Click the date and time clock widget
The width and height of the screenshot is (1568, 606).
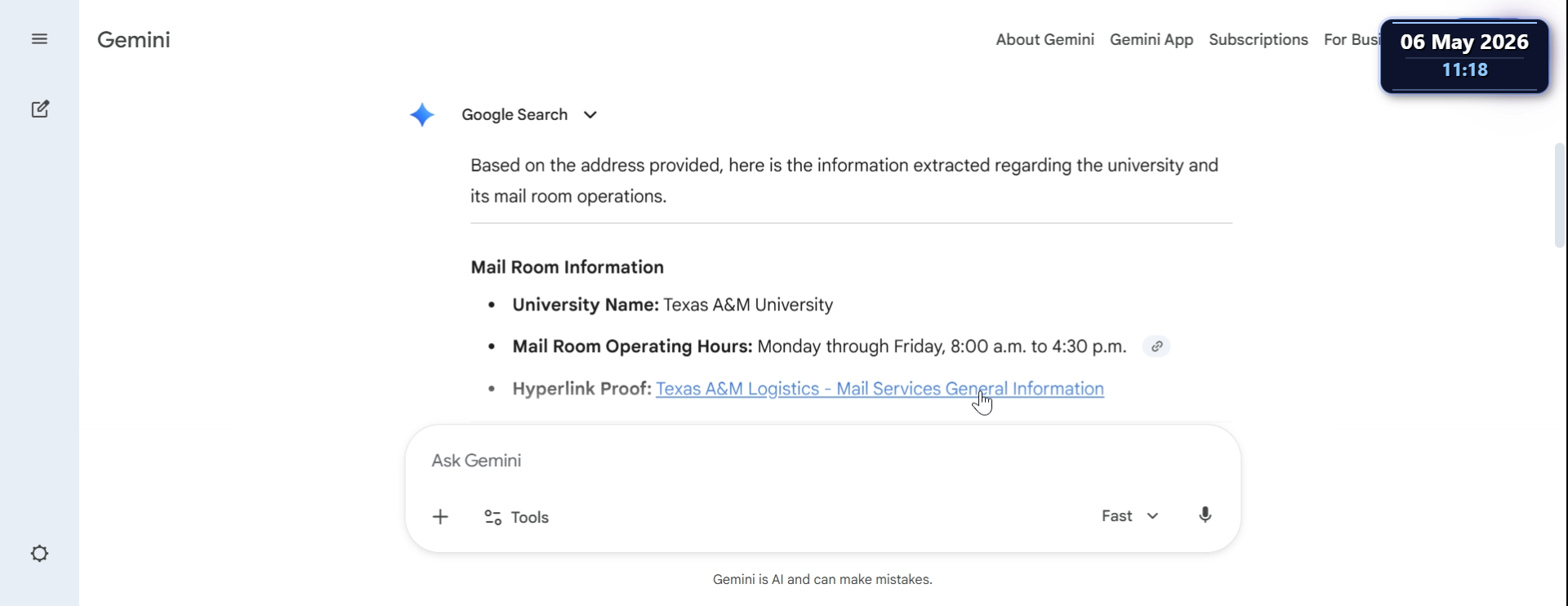[1464, 56]
